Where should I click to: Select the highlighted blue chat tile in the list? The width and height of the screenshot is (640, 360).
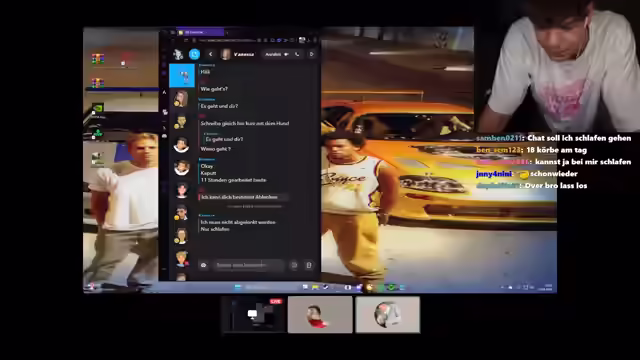[x=182, y=76]
